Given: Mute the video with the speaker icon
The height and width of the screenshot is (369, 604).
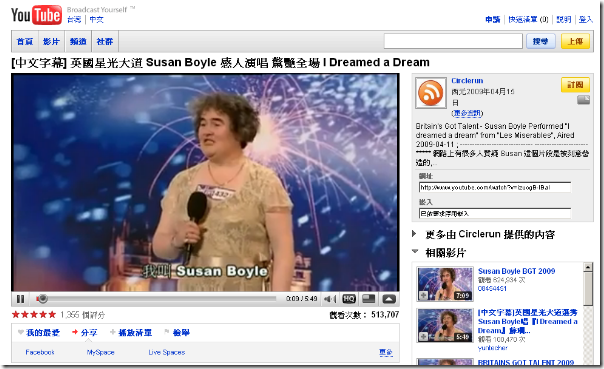Looking at the screenshot, I should click(329, 299).
